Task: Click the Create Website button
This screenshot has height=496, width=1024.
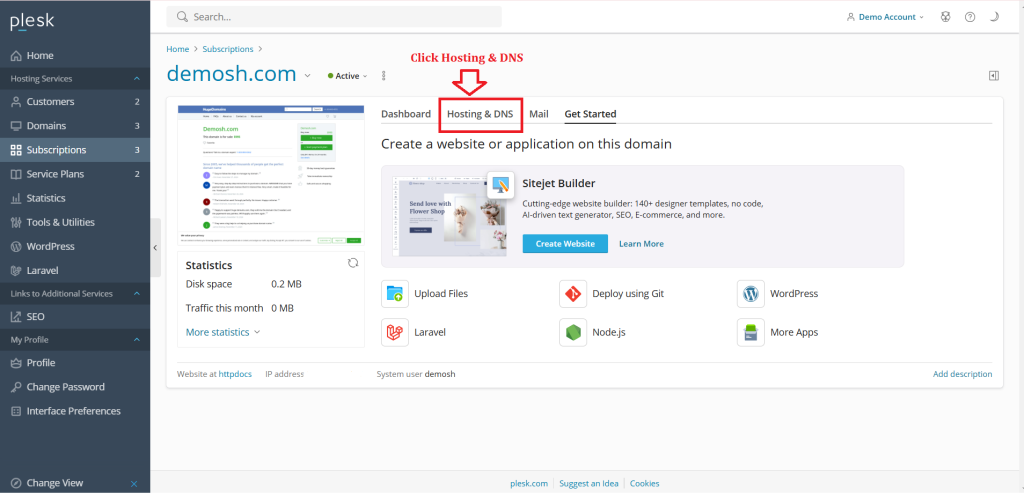Action: click(x=566, y=243)
